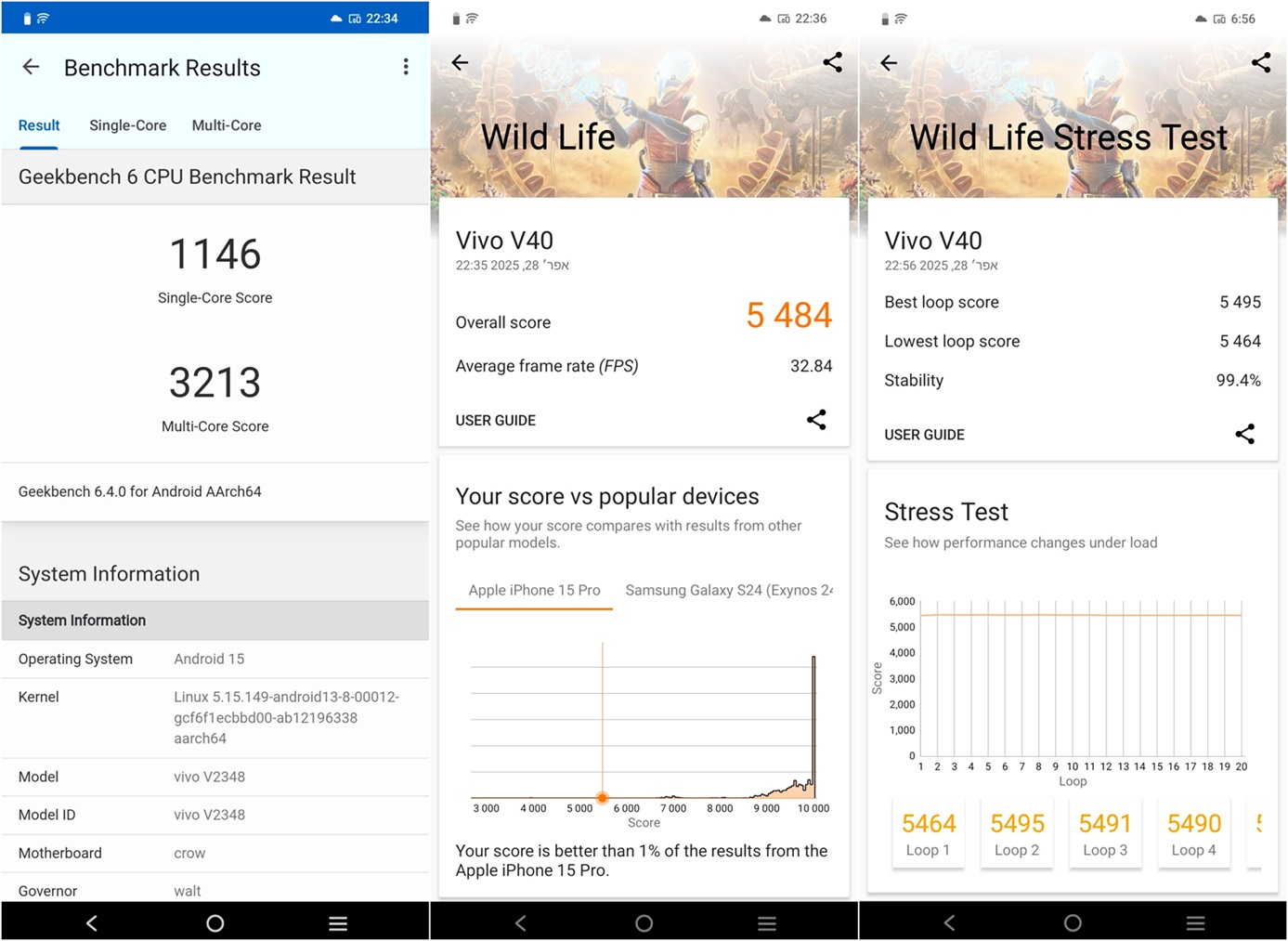Share Wild Life result from top bar
This screenshot has width=1288, height=941.
[832, 62]
